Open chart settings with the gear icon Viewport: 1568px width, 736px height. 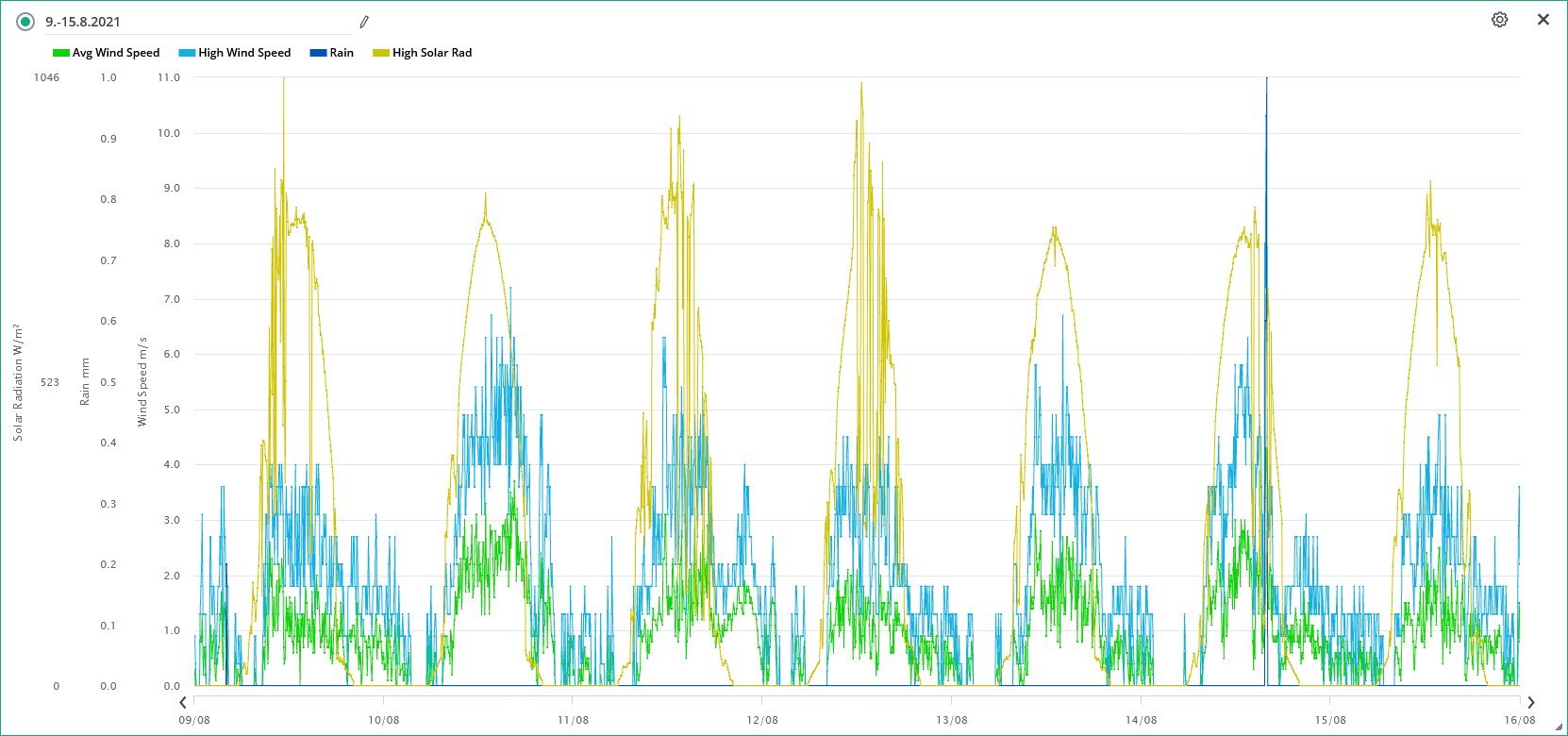tap(1499, 20)
